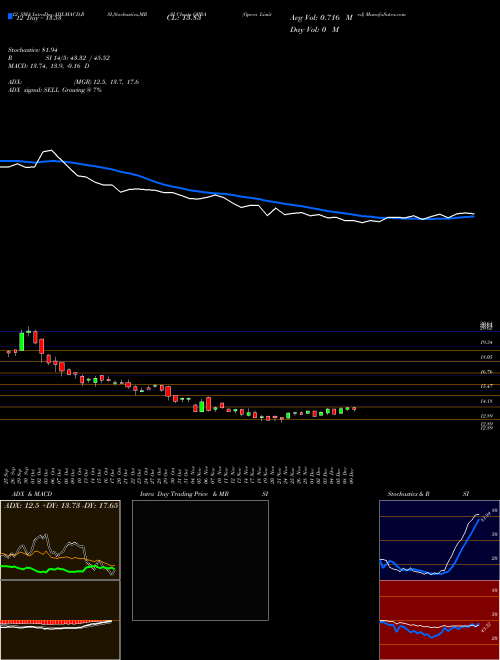This screenshot has width=500, height=660.
Task: Click the 'Intra Day Trading Price & MR' title
Action: pyautogui.click(x=184, y=494)
